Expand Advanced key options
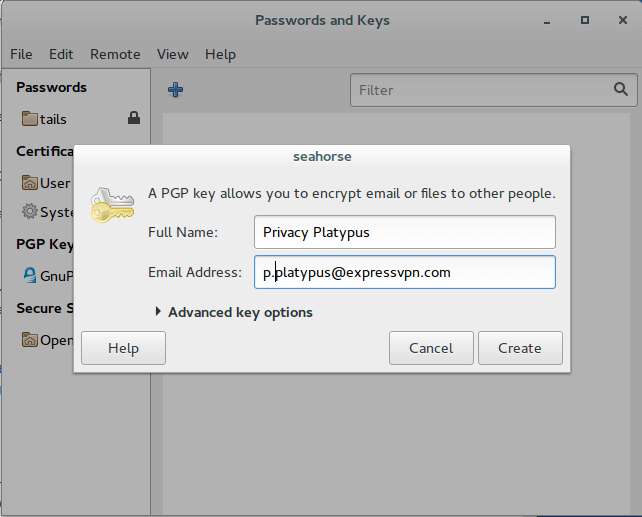 tap(234, 312)
